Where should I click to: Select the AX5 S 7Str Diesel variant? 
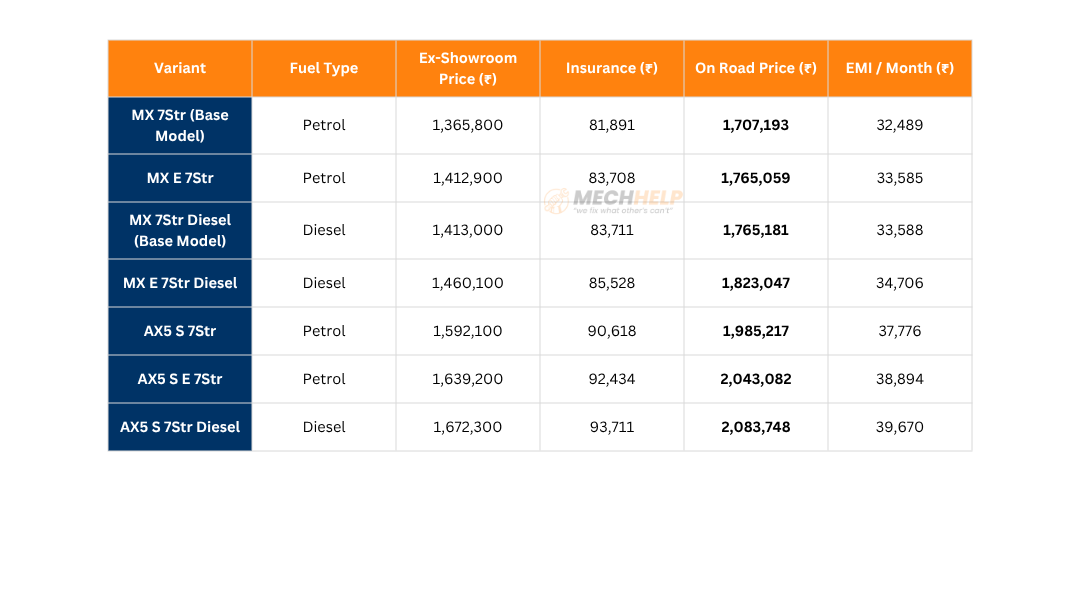[180, 427]
